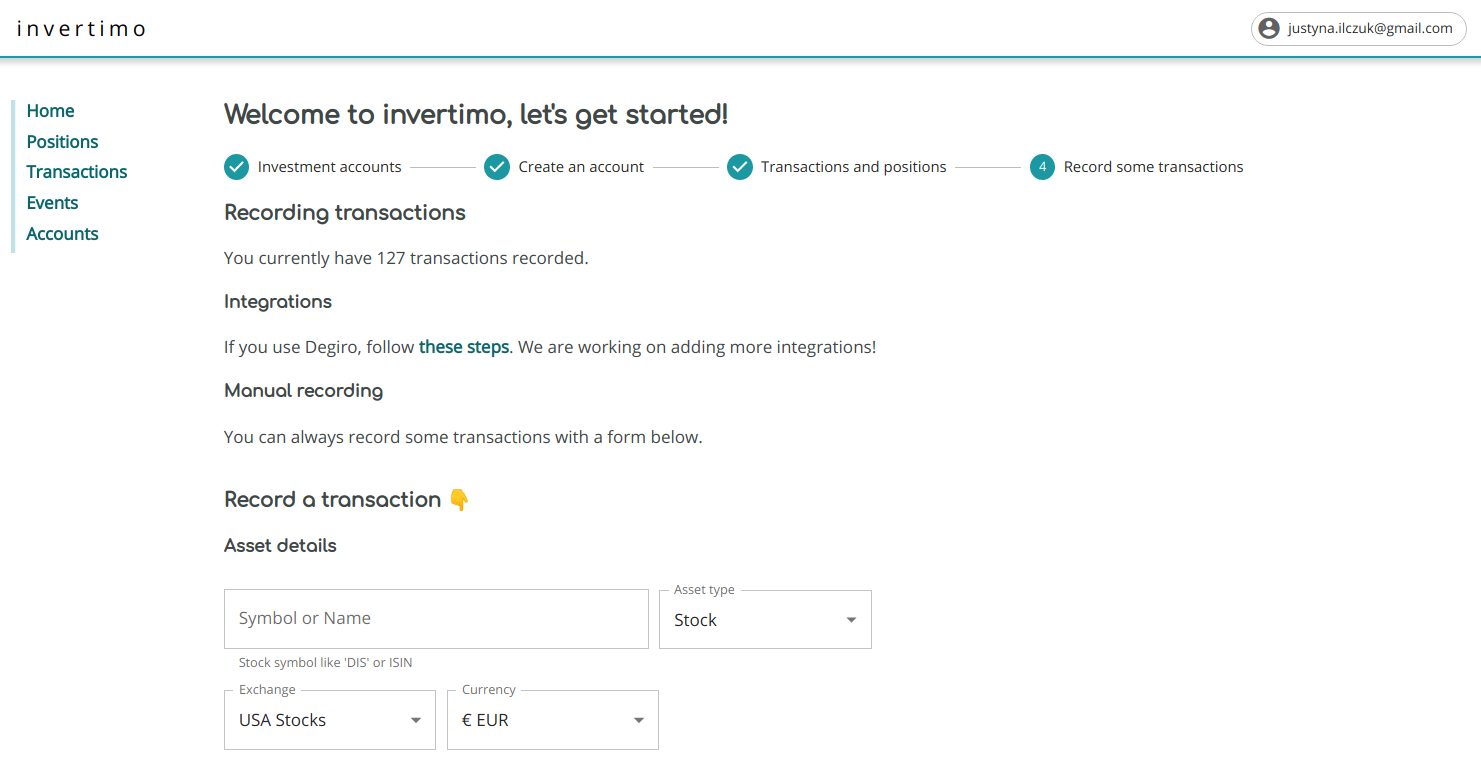The image size is (1481, 769).
Task: Return to Investment accounts step label
Action: [329, 167]
